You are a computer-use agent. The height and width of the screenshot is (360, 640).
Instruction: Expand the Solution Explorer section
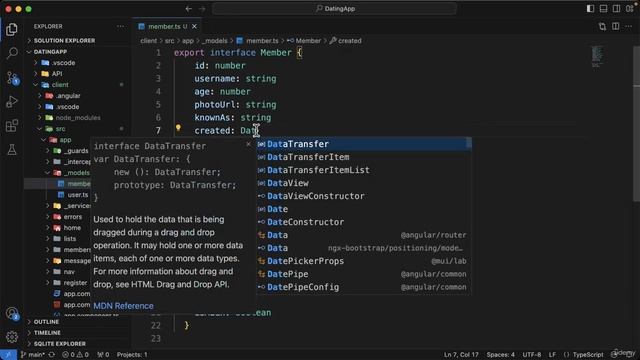click(x=64, y=41)
